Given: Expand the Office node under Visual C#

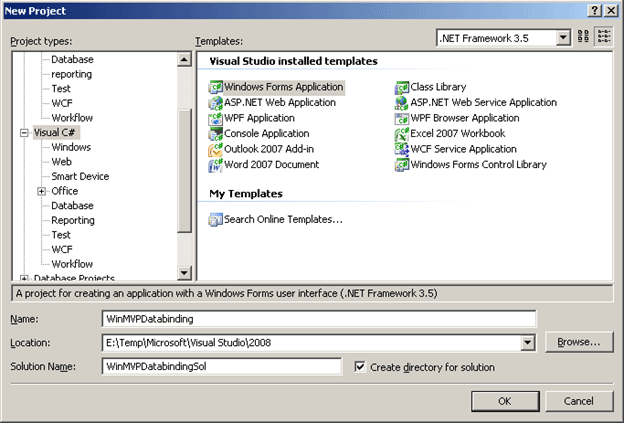Looking at the screenshot, I should coord(42,191).
